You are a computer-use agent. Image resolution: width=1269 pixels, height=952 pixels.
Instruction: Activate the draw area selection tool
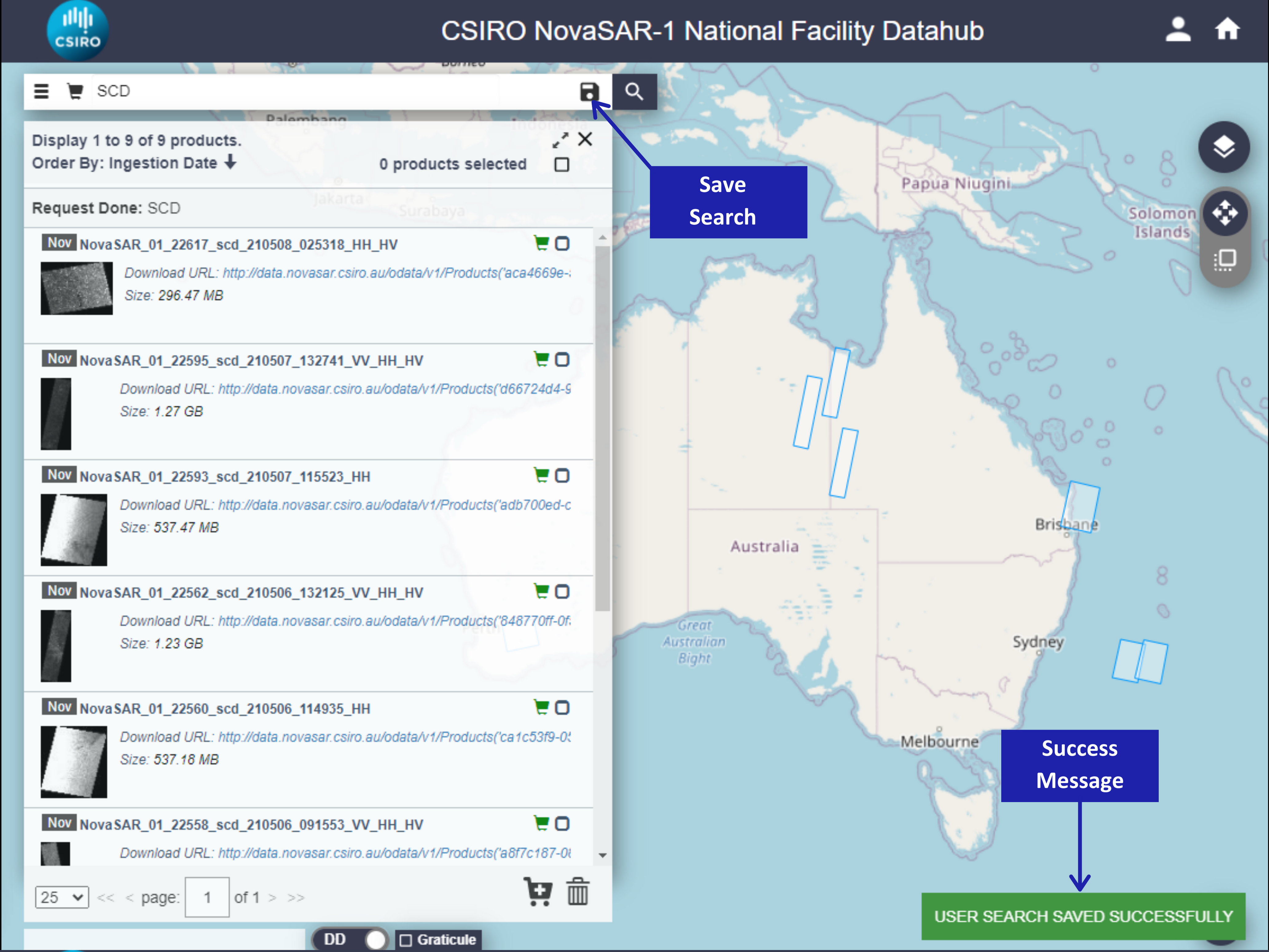(x=1225, y=260)
